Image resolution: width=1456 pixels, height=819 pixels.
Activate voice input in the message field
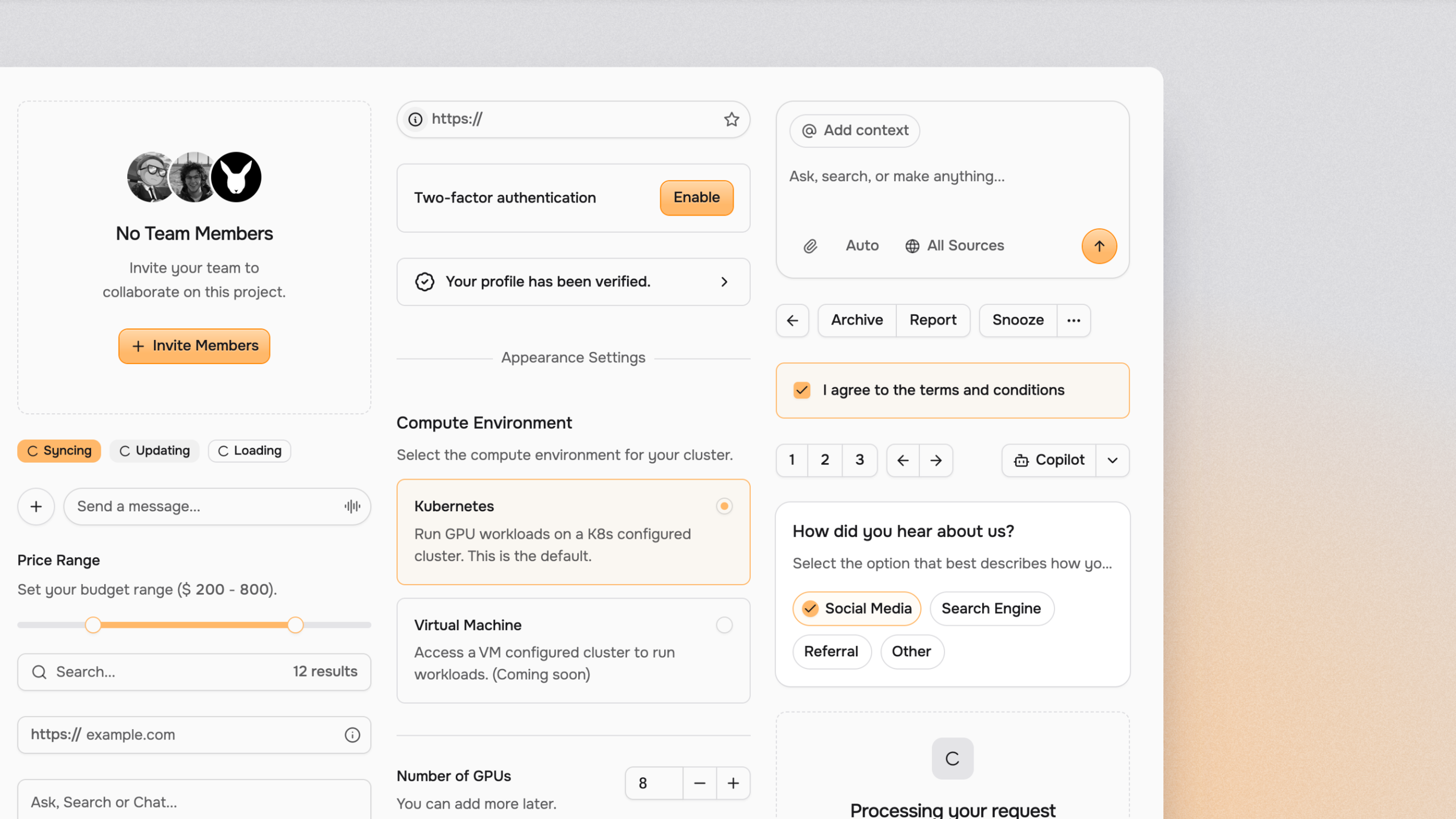352,506
